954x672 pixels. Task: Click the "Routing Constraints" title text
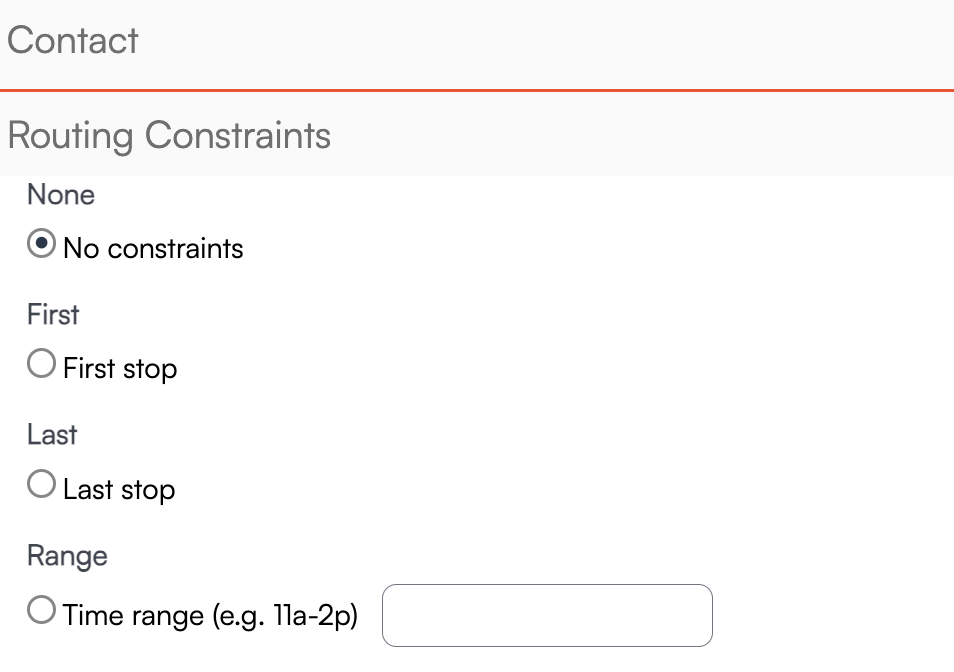tap(169, 135)
